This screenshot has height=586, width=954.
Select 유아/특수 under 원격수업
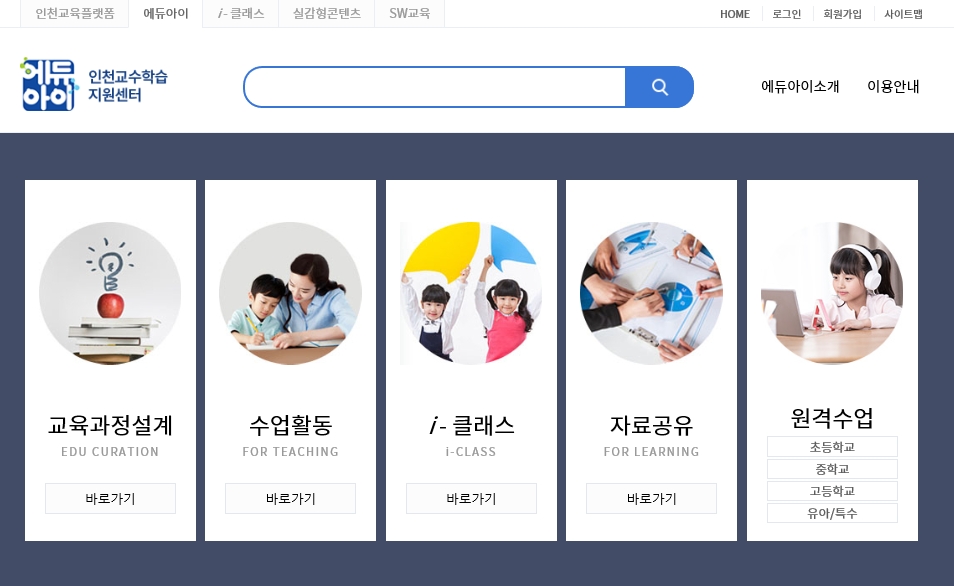pyautogui.click(x=832, y=513)
